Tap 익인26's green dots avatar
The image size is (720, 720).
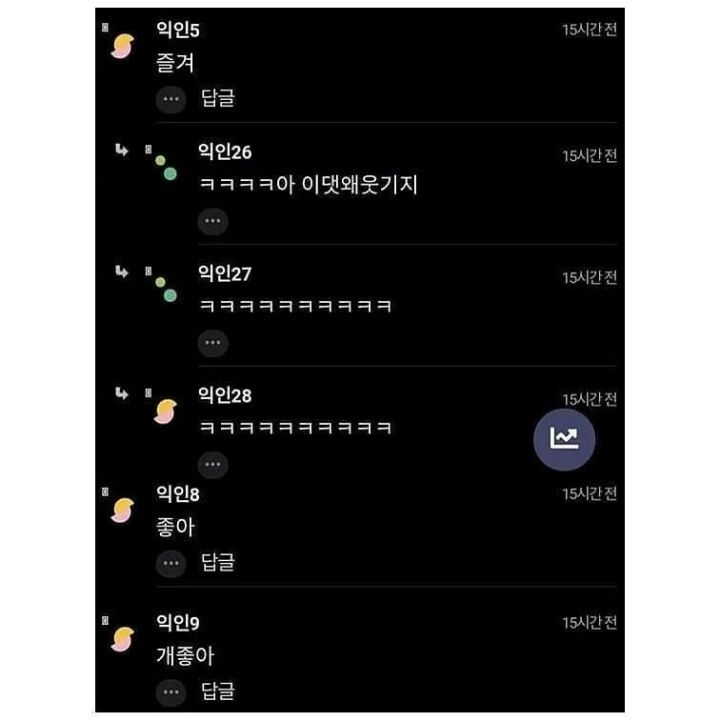pyautogui.click(x=166, y=168)
